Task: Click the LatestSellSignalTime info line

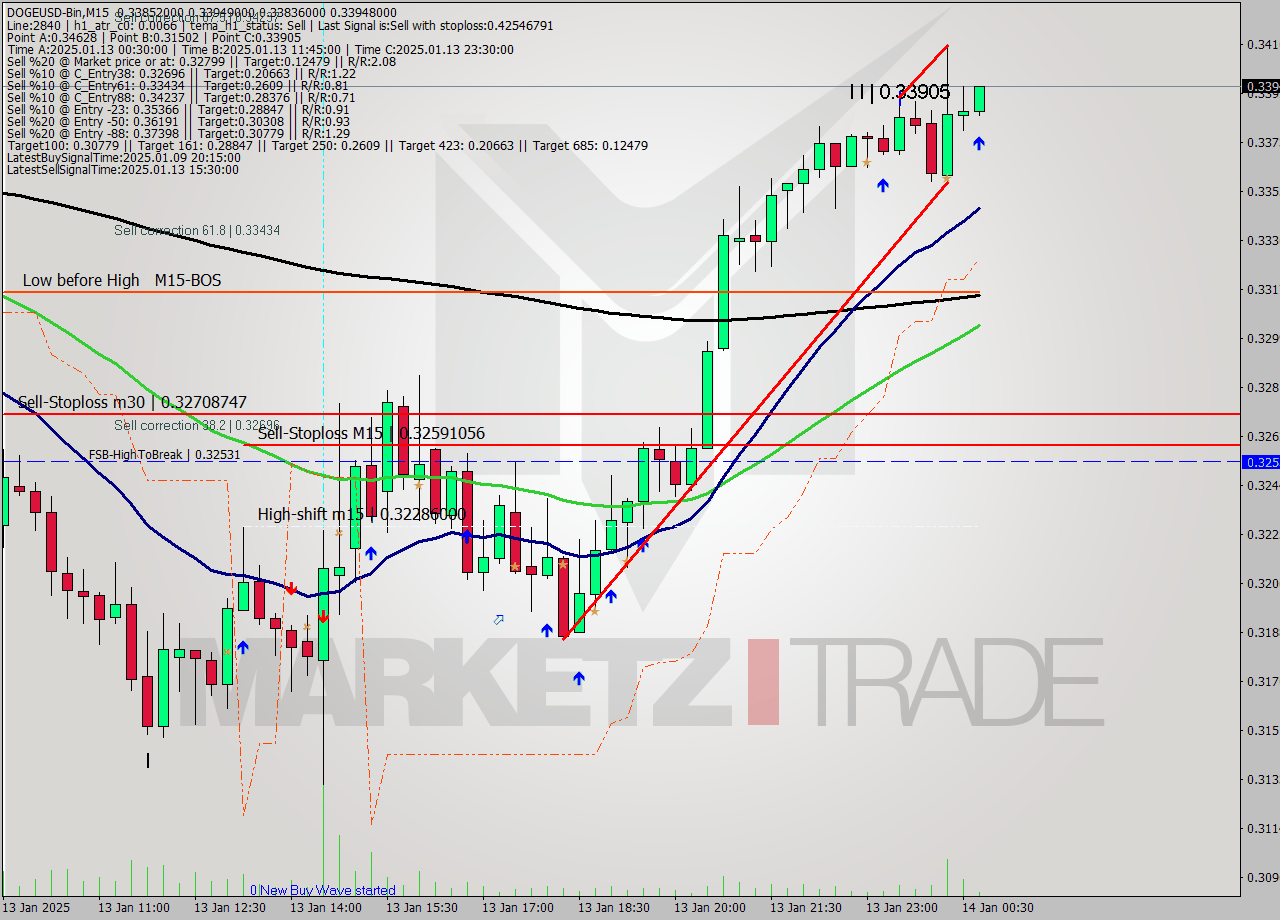Action: (x=123, y=169)
